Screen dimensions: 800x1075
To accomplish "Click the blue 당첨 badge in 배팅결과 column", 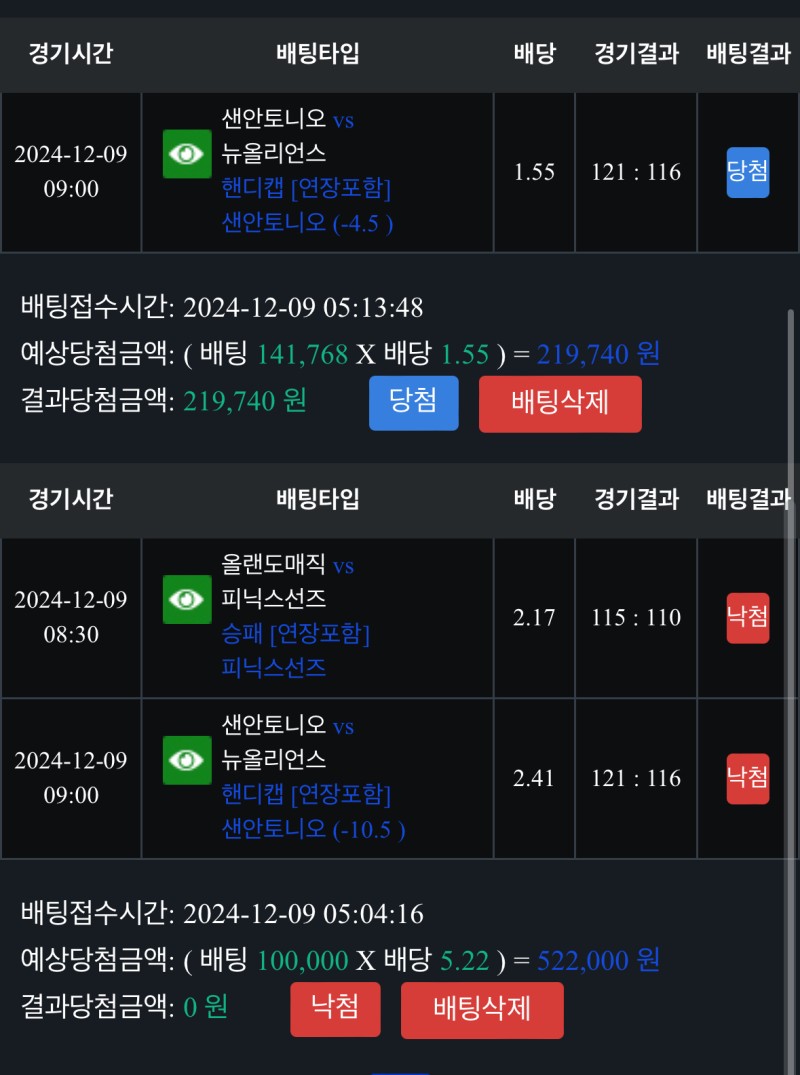I will [747, 172].
